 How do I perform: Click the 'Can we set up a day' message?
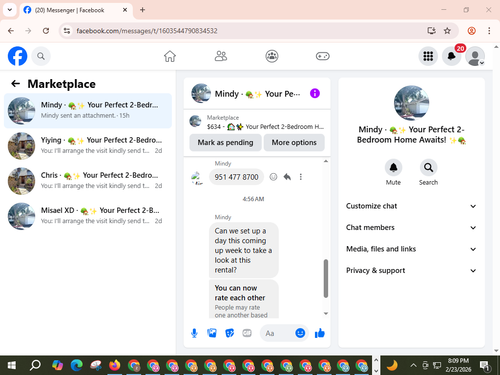(x=243, y=250)
